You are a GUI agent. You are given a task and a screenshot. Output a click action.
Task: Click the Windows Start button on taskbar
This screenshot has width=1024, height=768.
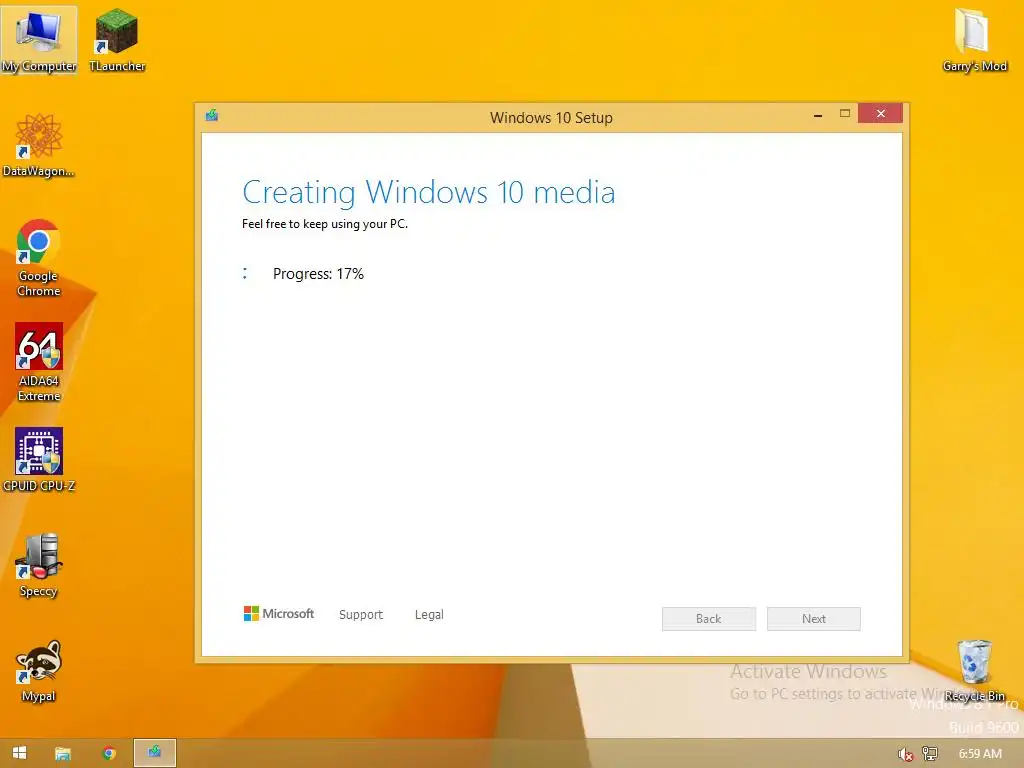click(20, 753)
